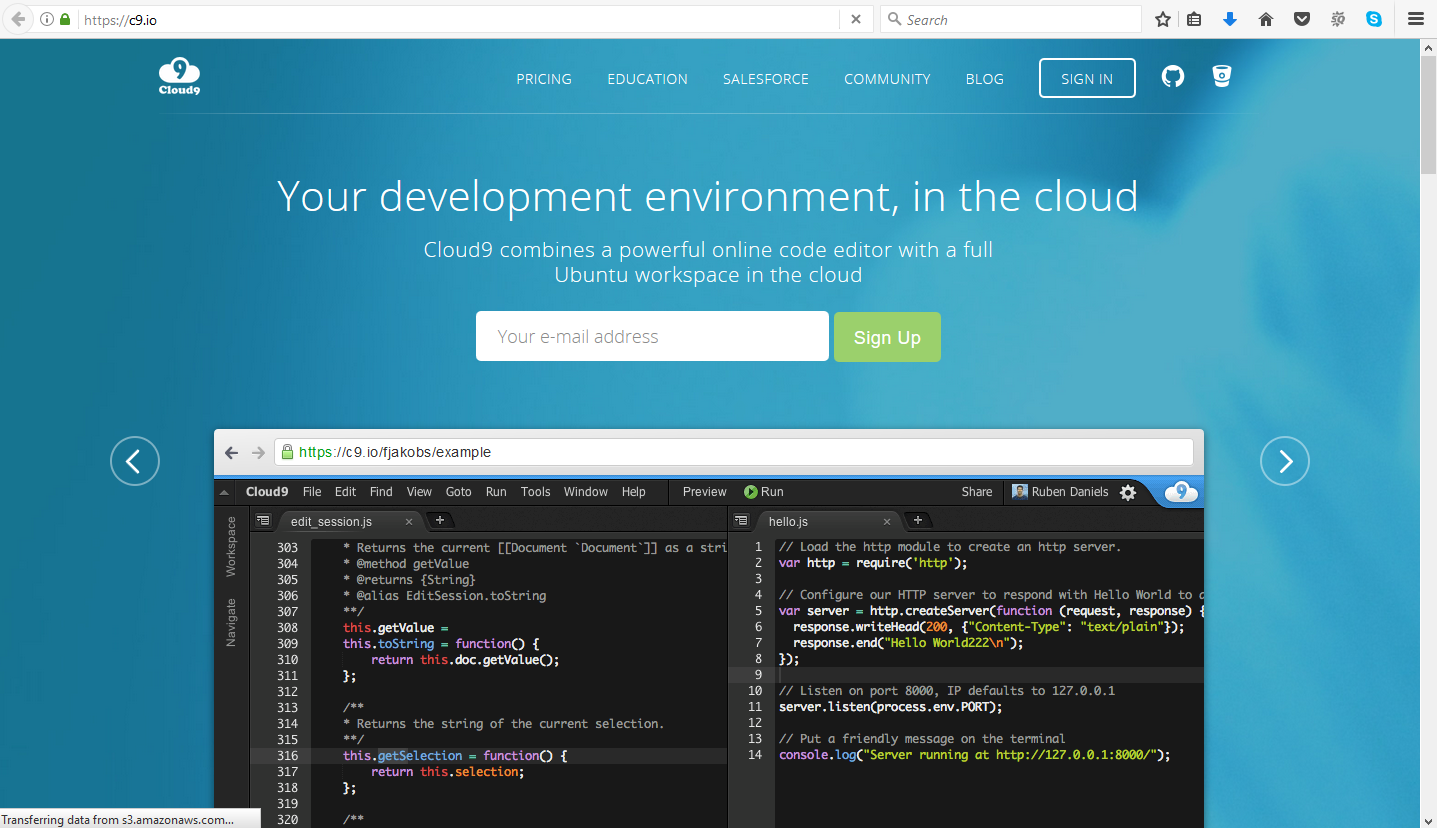
Task: Go to Firefox home page icon
Action: pyautogui.click(x=1266, y=19)
